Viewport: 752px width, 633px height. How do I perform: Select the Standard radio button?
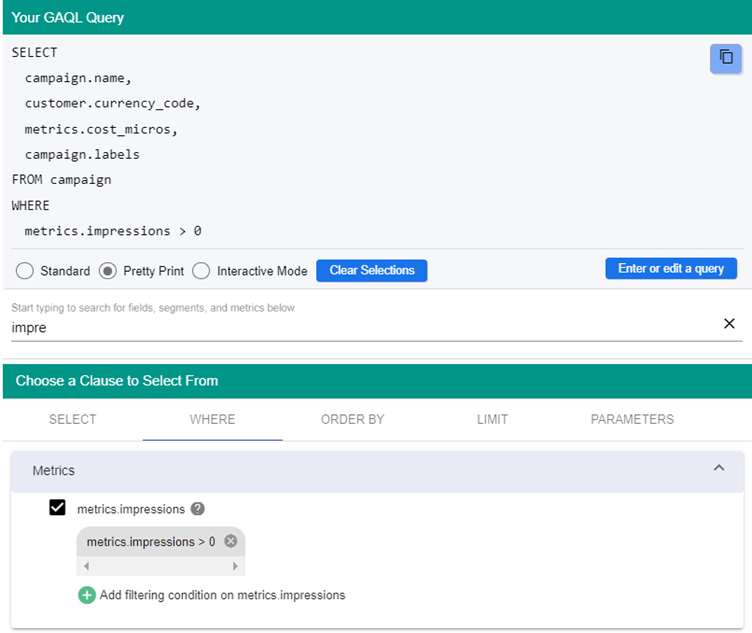pos(24,271)
